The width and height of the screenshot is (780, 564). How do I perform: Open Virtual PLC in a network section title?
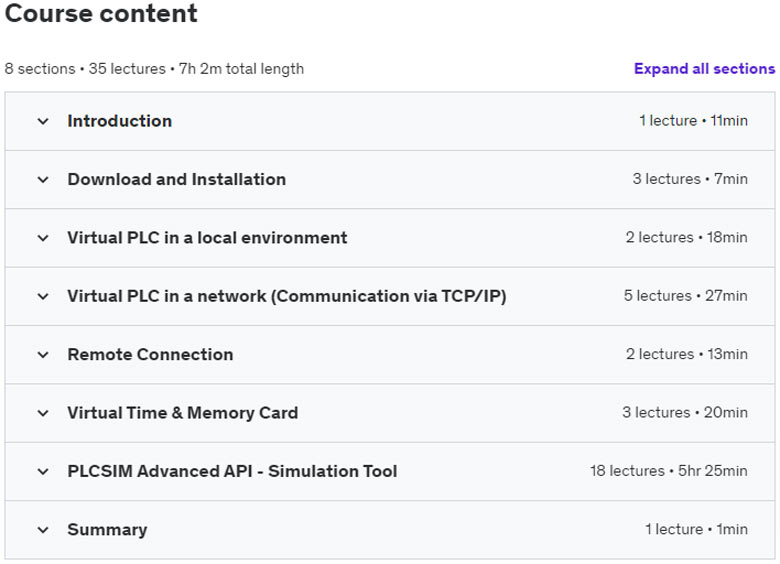point(286,296)
